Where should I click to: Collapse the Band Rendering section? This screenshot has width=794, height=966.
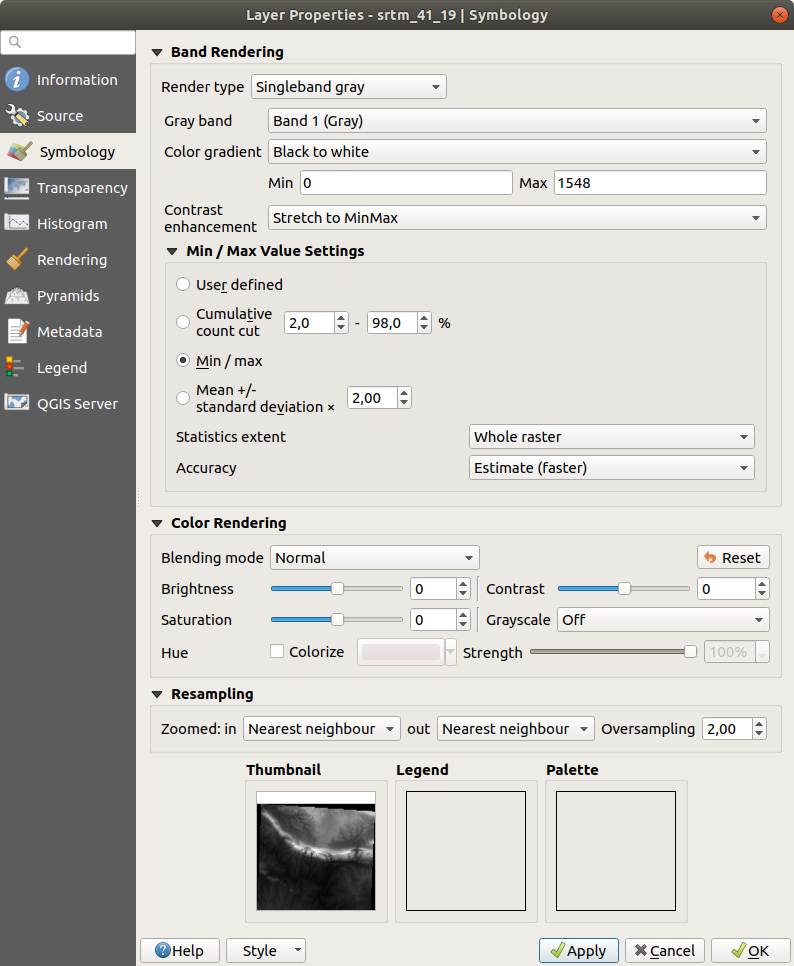pos(157,52)
